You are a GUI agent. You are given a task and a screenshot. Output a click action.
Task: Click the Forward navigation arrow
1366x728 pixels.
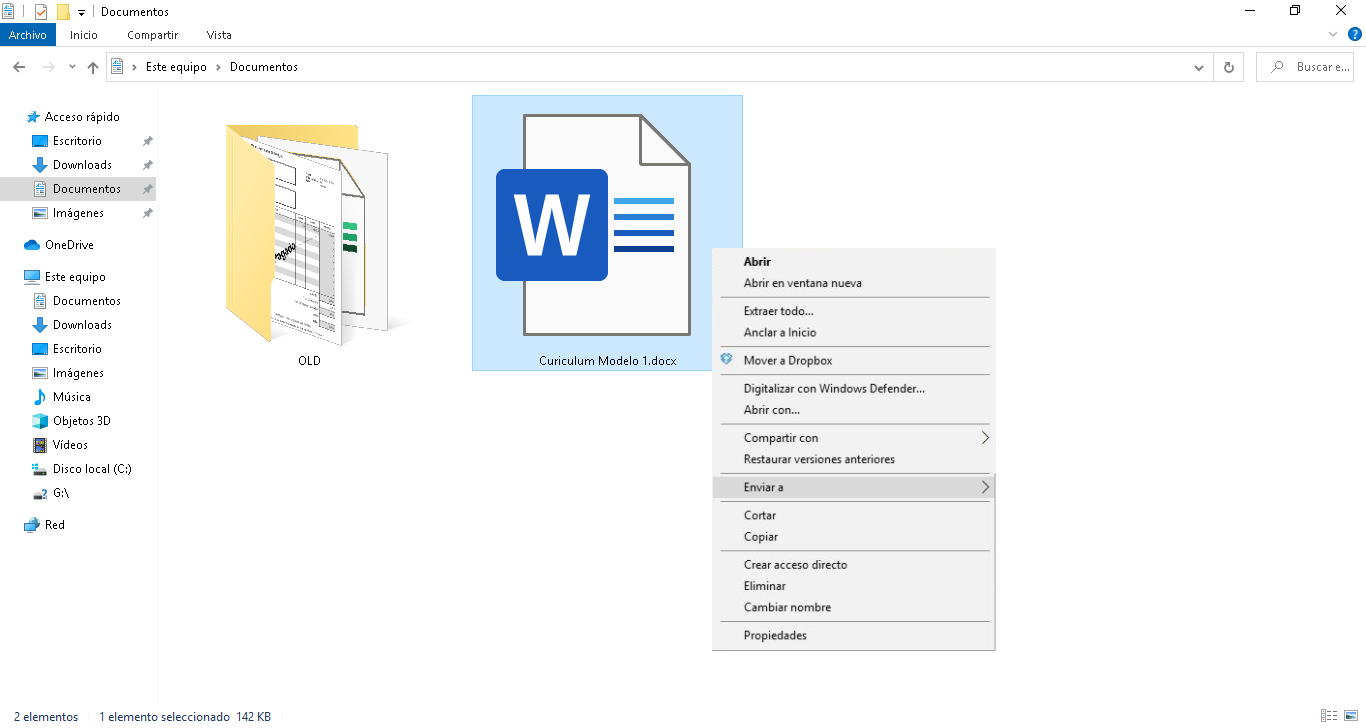48,67
